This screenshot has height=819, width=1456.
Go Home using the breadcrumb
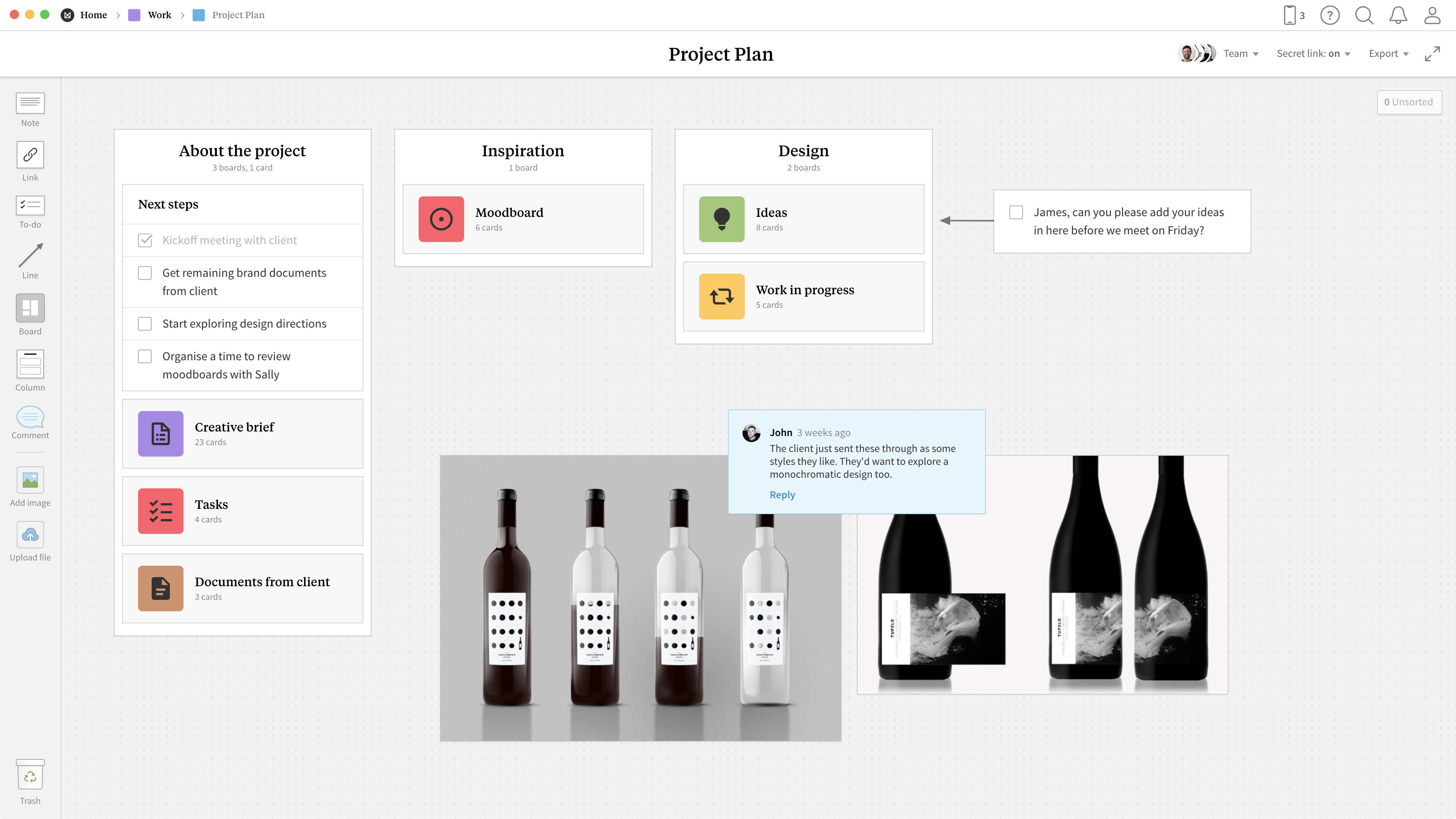point(93,15)
